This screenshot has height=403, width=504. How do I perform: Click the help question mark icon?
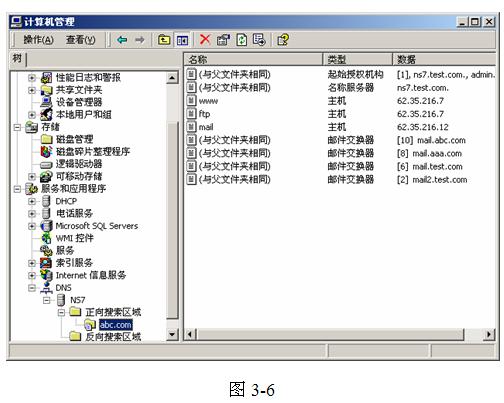click(x=283, y=40)
